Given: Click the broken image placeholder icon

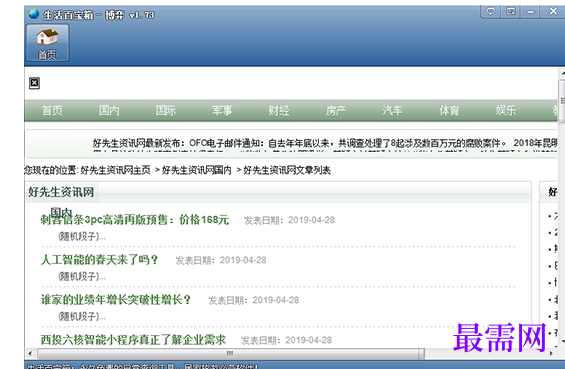Looking at the screenshot, I should (x=34, y=83).
